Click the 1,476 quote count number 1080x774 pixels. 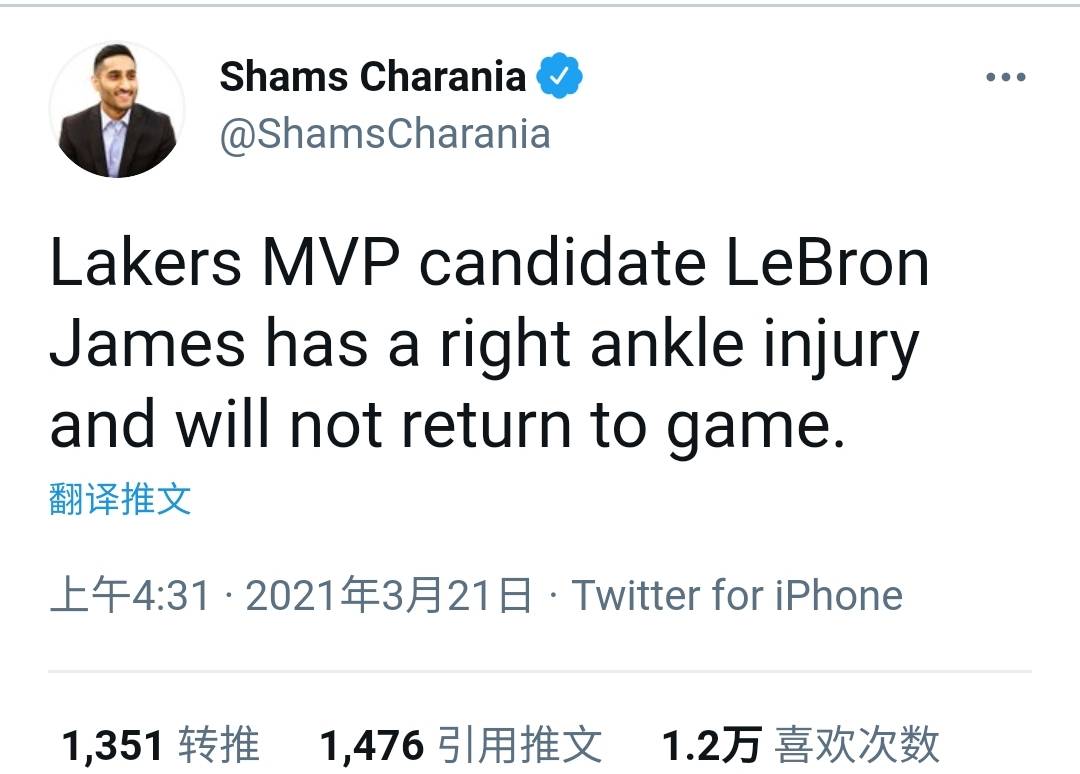[x=372, y=746]
